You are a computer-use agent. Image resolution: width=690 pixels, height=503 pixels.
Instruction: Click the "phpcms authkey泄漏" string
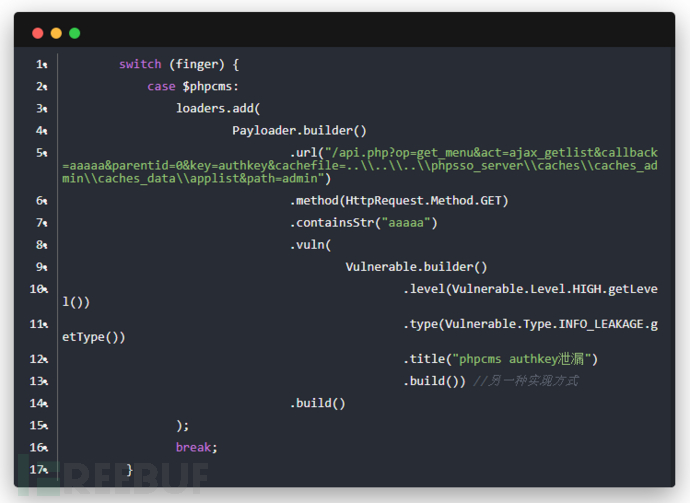tap(522, 359)
